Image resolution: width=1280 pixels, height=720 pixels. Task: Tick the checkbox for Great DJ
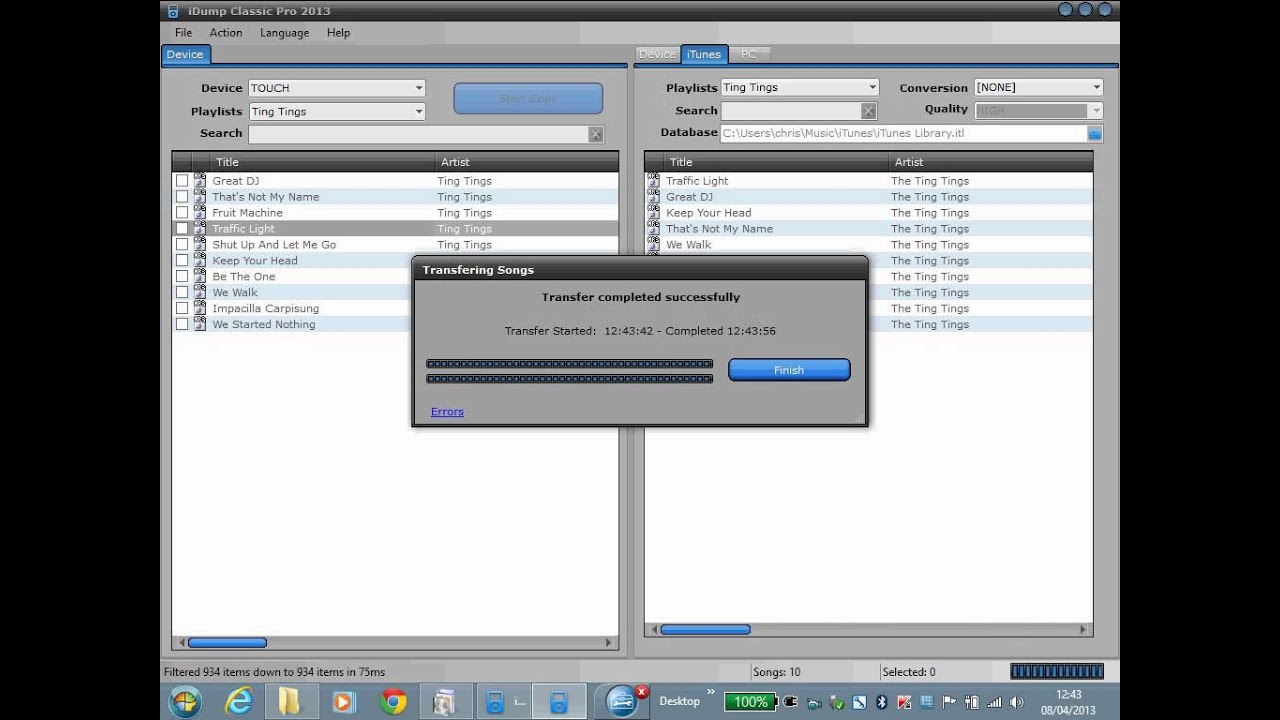coord(182,181)
